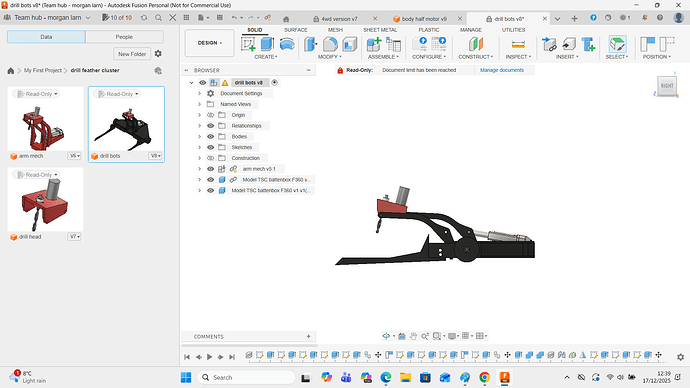Activate drill bots v8 component radio button

(275, 83)
